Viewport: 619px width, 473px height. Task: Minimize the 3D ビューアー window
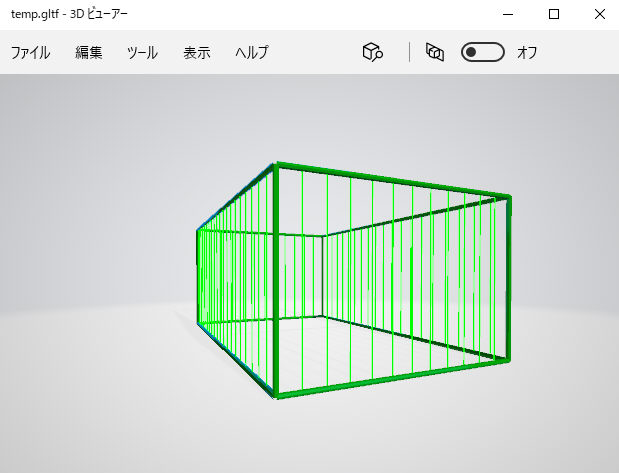(x=509, y=14)
